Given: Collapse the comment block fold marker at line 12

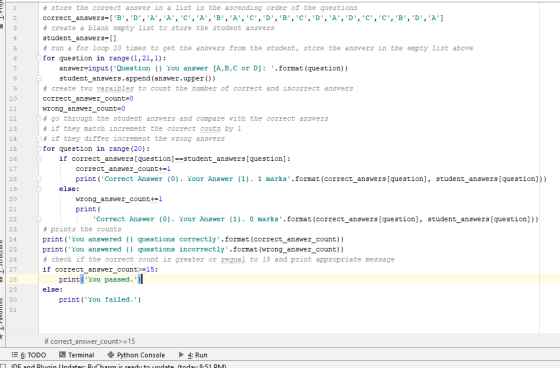Looking at the screenshot, I should [x=39, y=119].
